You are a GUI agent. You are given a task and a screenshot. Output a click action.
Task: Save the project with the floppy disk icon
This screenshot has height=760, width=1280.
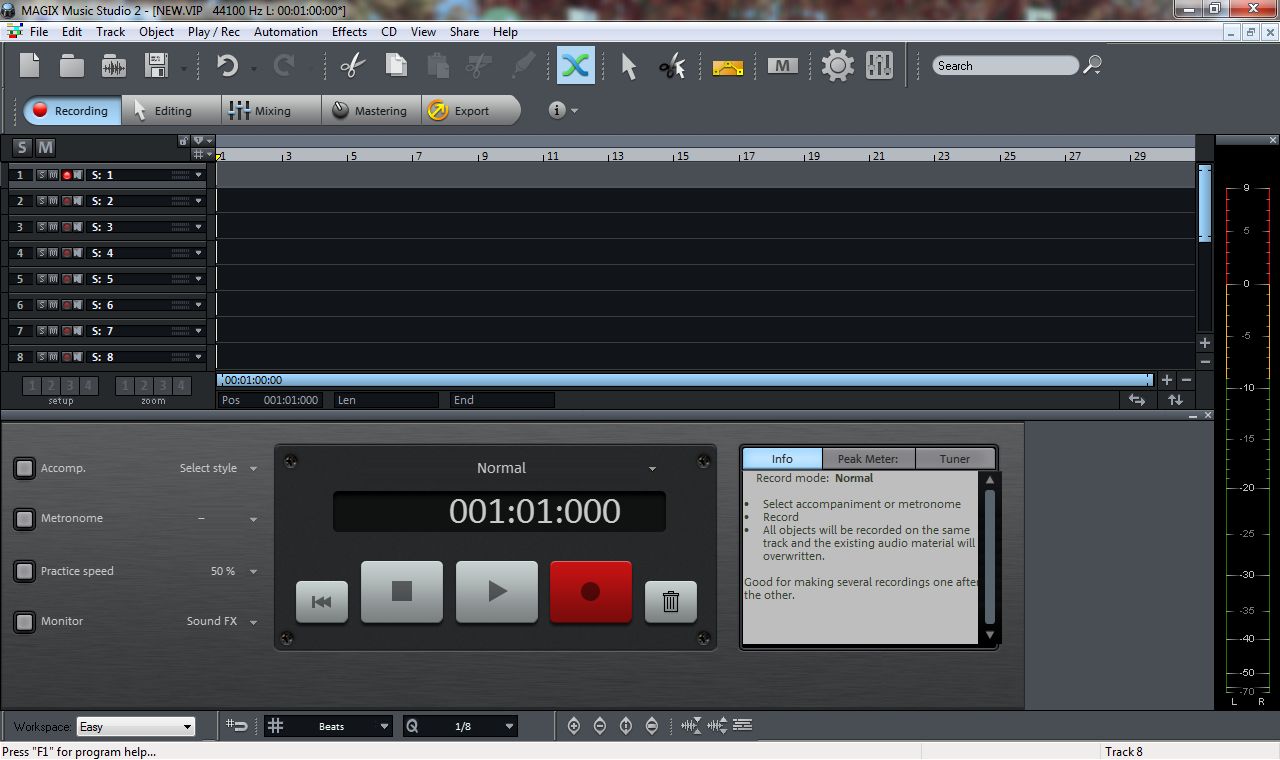(157, 66)
